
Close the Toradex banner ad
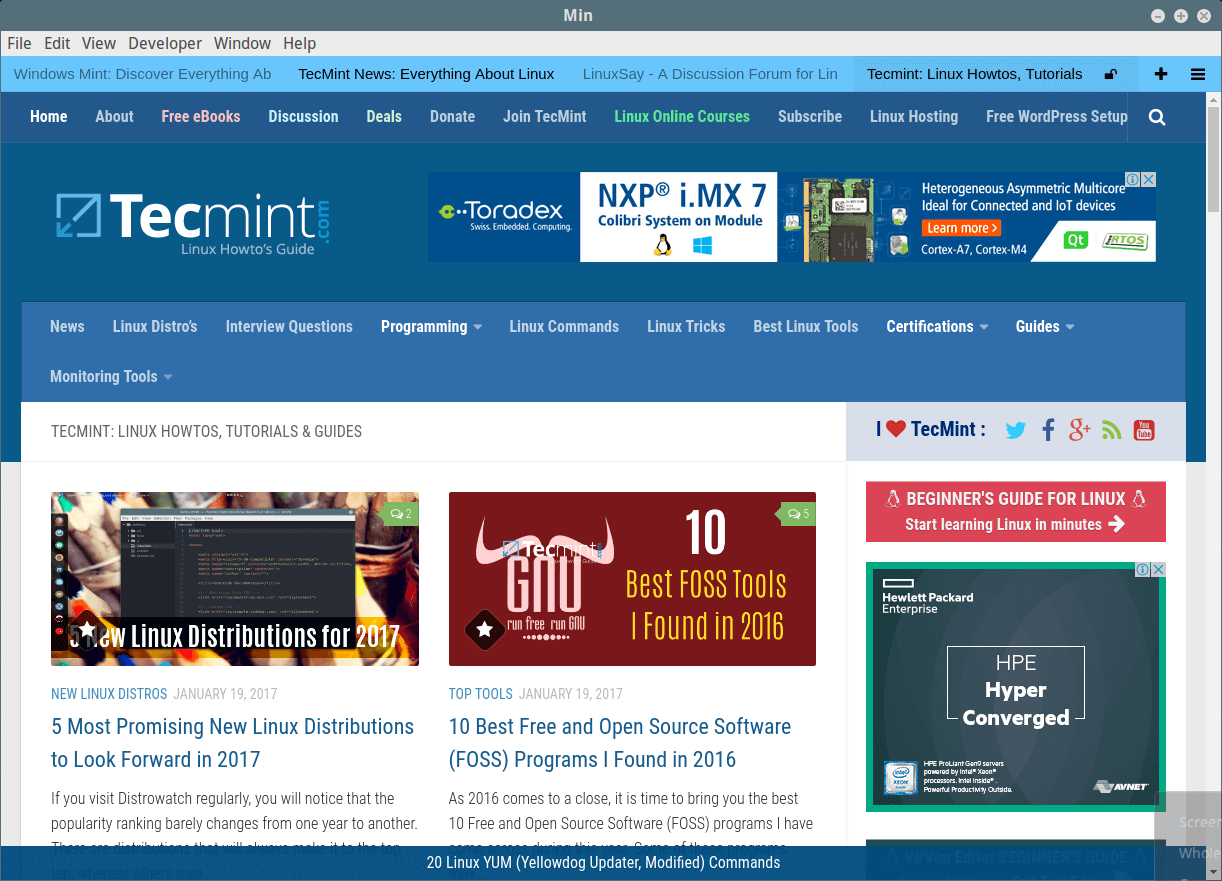tap(1149, 180)
